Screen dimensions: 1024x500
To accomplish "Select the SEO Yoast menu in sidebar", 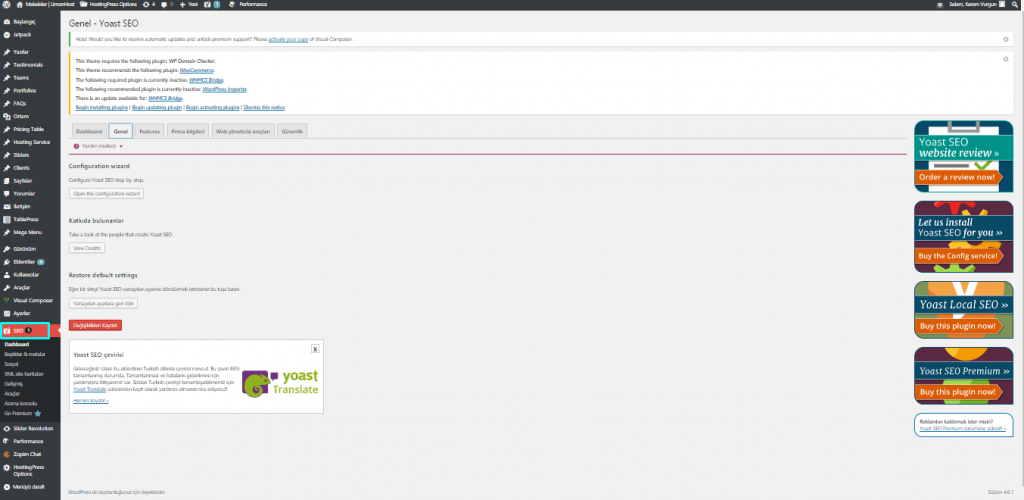I will [x=30, y=331].
